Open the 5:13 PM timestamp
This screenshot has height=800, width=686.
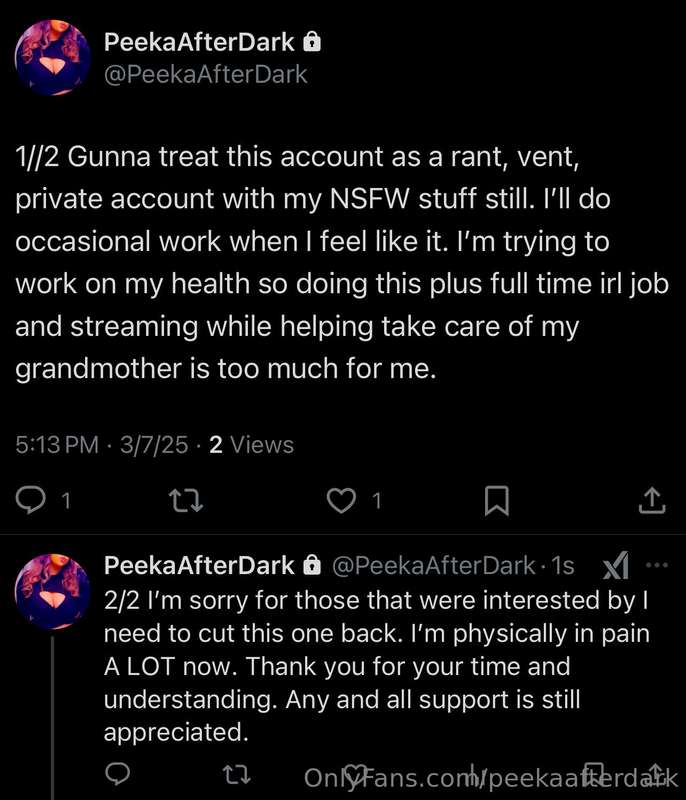[x=57, y=444]
